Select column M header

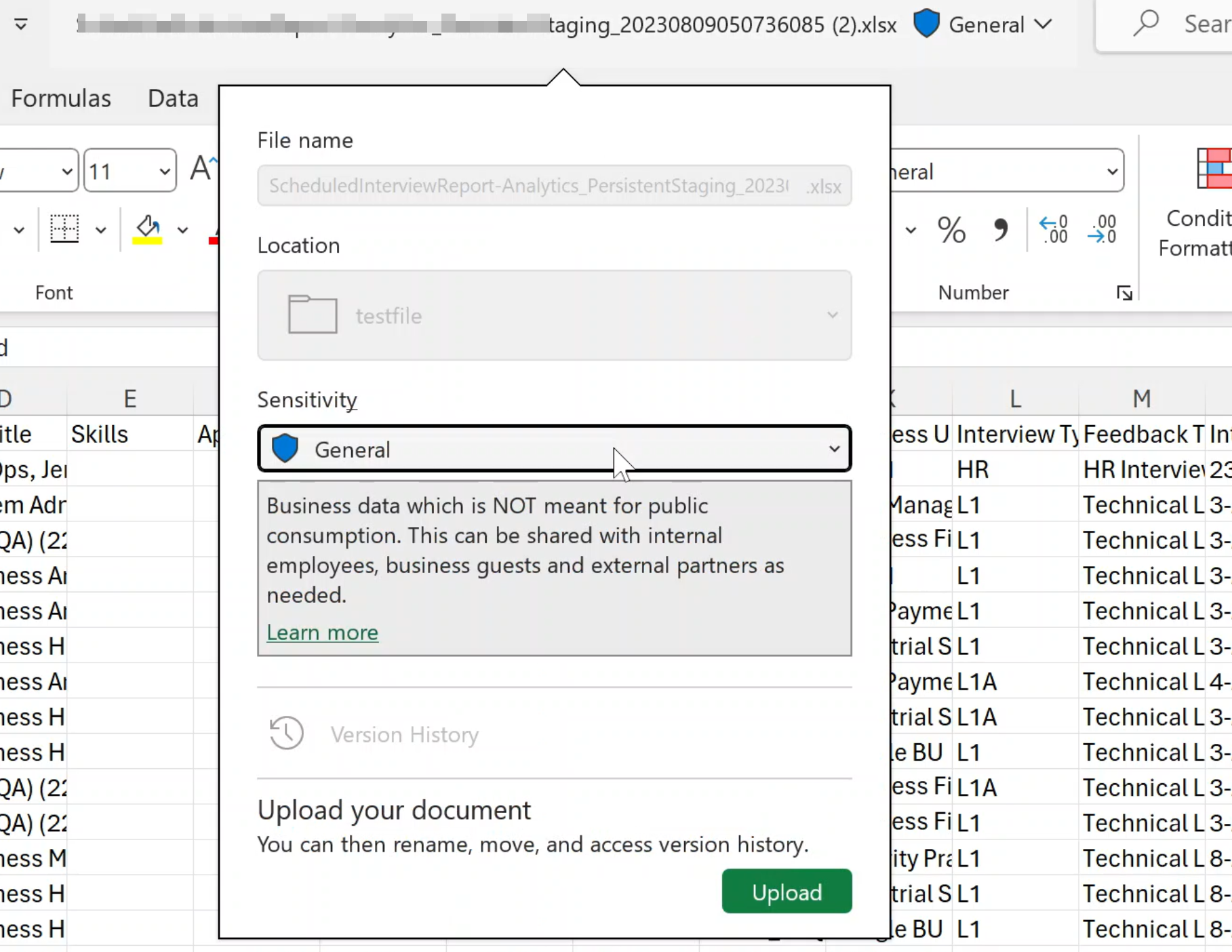(1142, 398)
